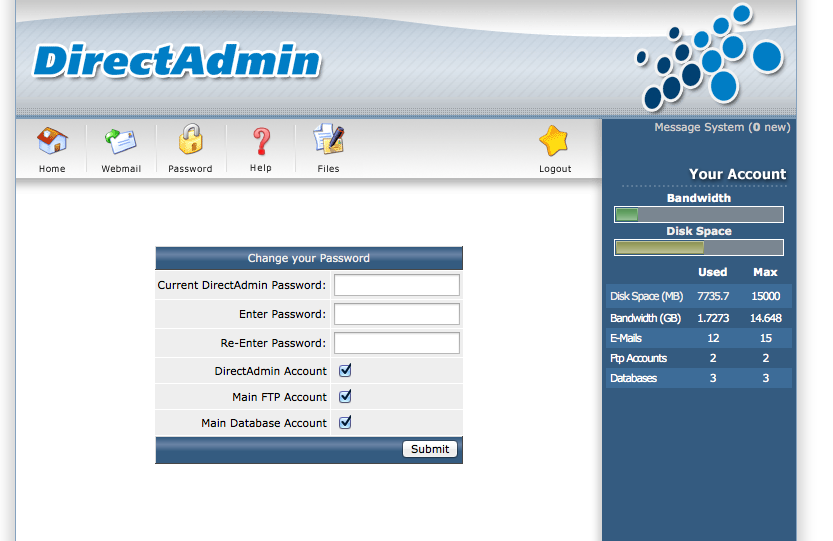
Task: Click Bandwidth (GB) row label
Action: click(645, 318)
